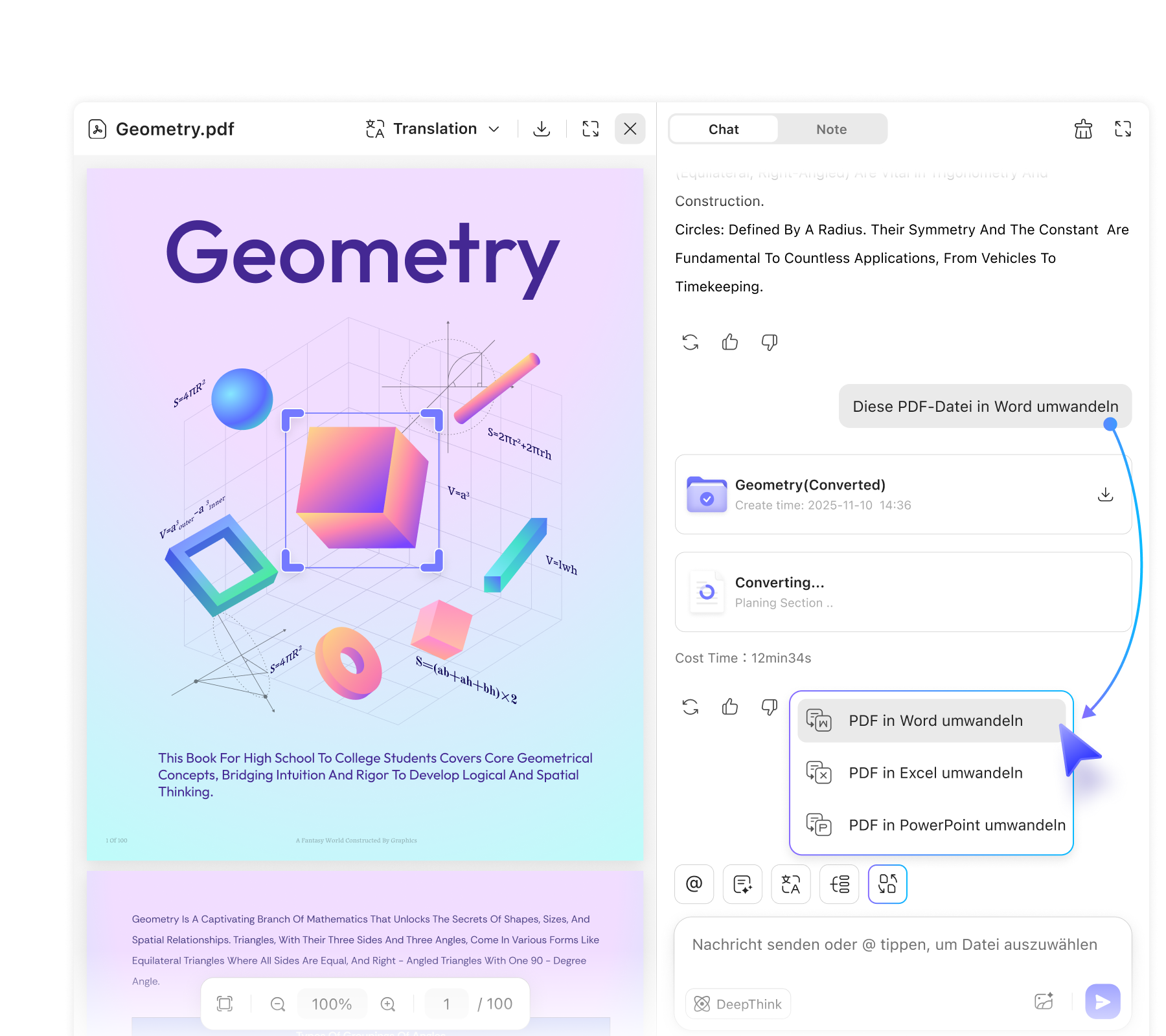
Task: Click the Planing Section status text
Action: [x=784, y=603]
